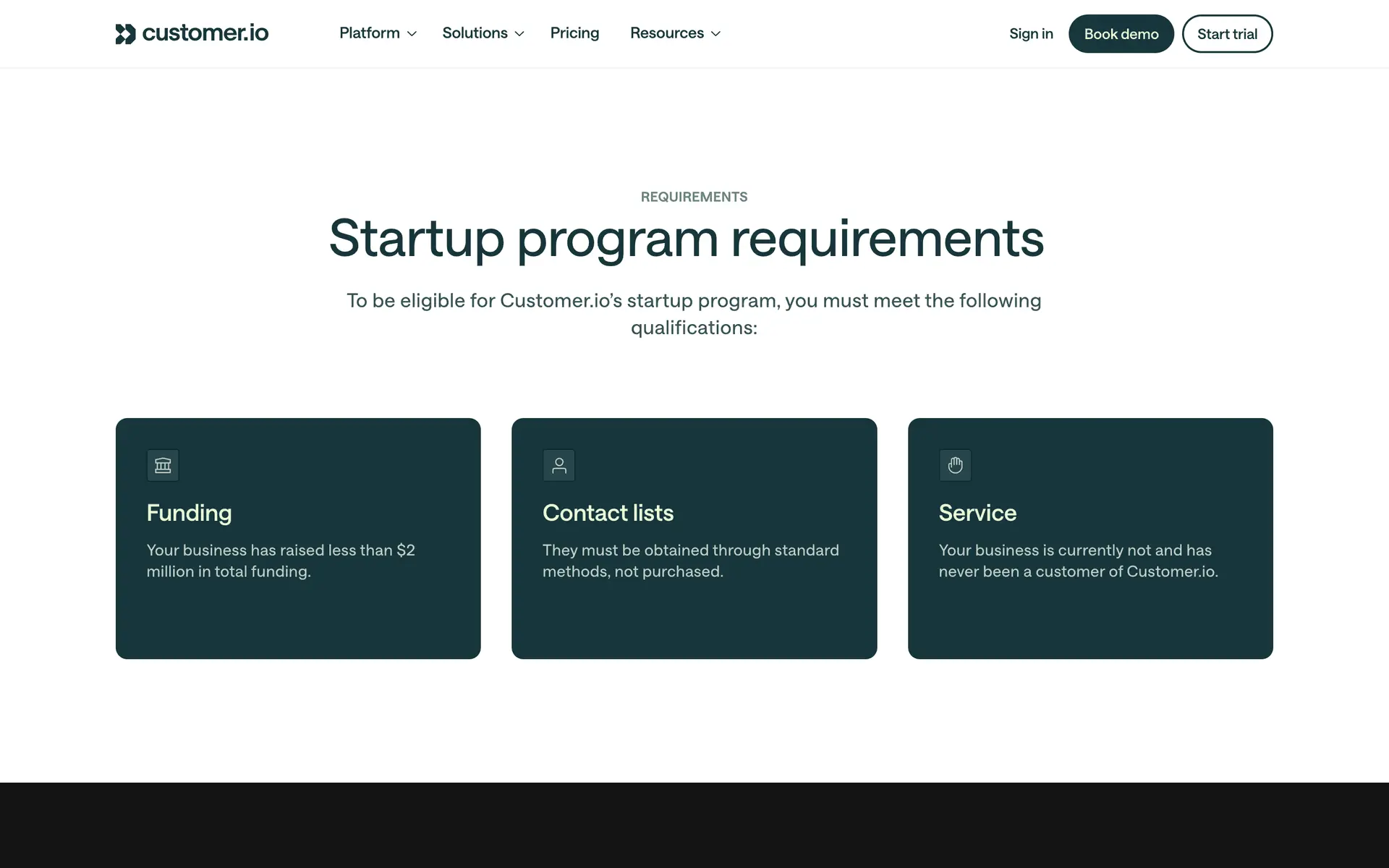Click the person icon in Contact lists card
The image size is (1389, 868).
(559, 465)
